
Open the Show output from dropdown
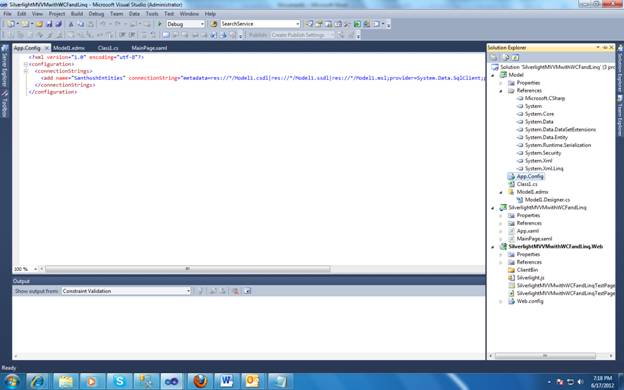click(x=126, y=291)
